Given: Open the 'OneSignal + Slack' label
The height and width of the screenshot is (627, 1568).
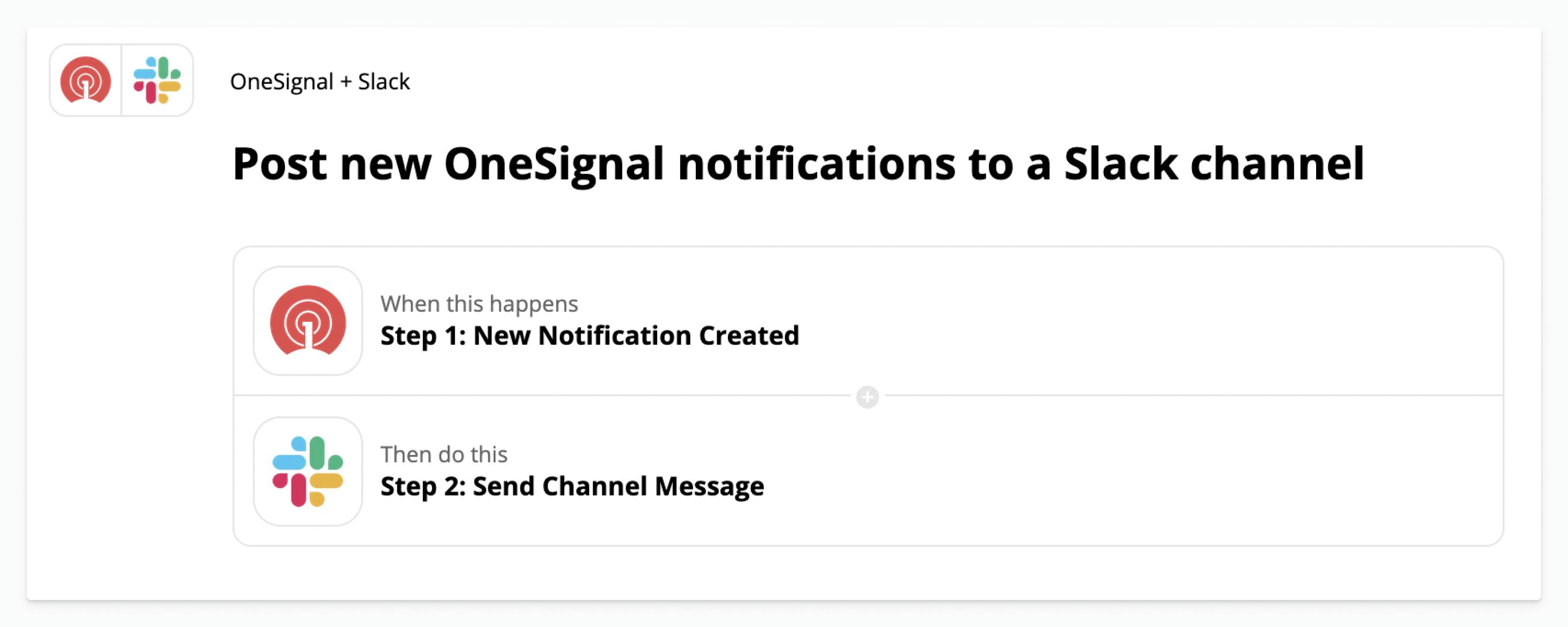Looking at the screenshot, I should [320, 81].
